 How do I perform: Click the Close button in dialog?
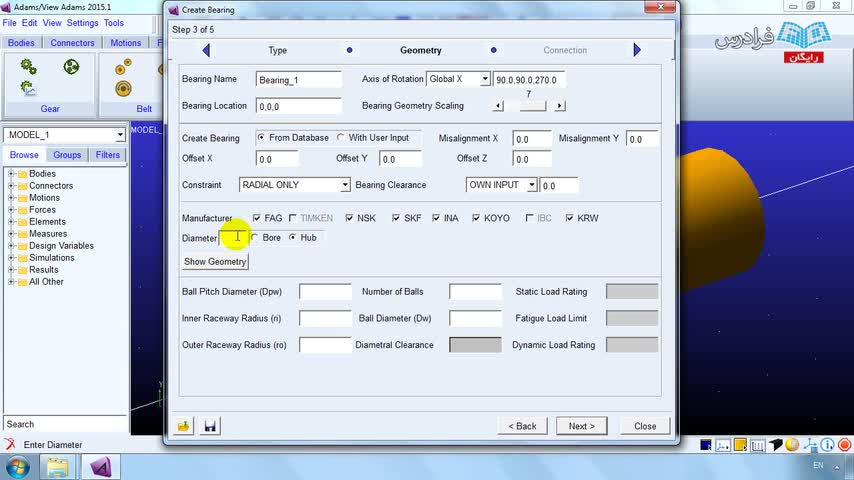point(645,426)
